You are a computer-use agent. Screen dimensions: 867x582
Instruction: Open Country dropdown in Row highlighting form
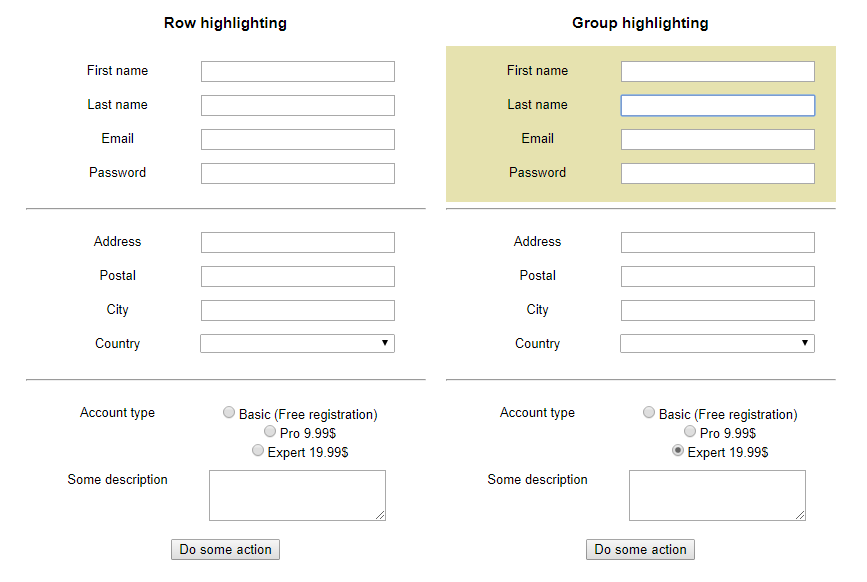tap(297, 344)
